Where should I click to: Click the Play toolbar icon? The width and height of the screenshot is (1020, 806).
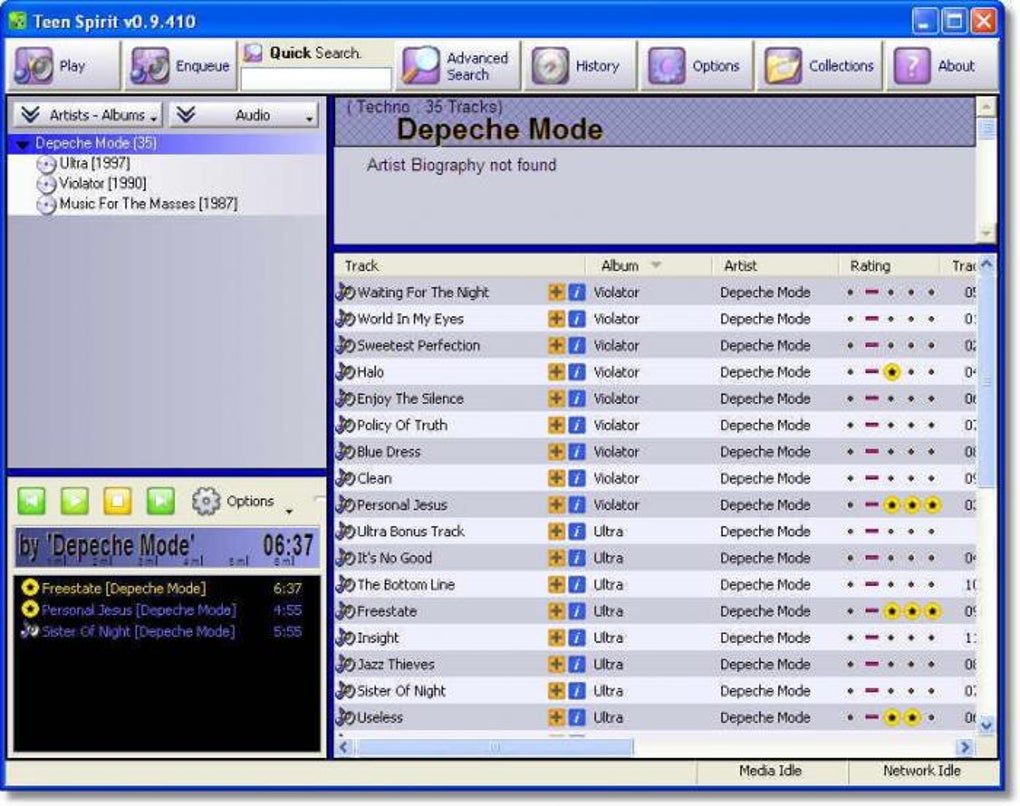(34, 66)
